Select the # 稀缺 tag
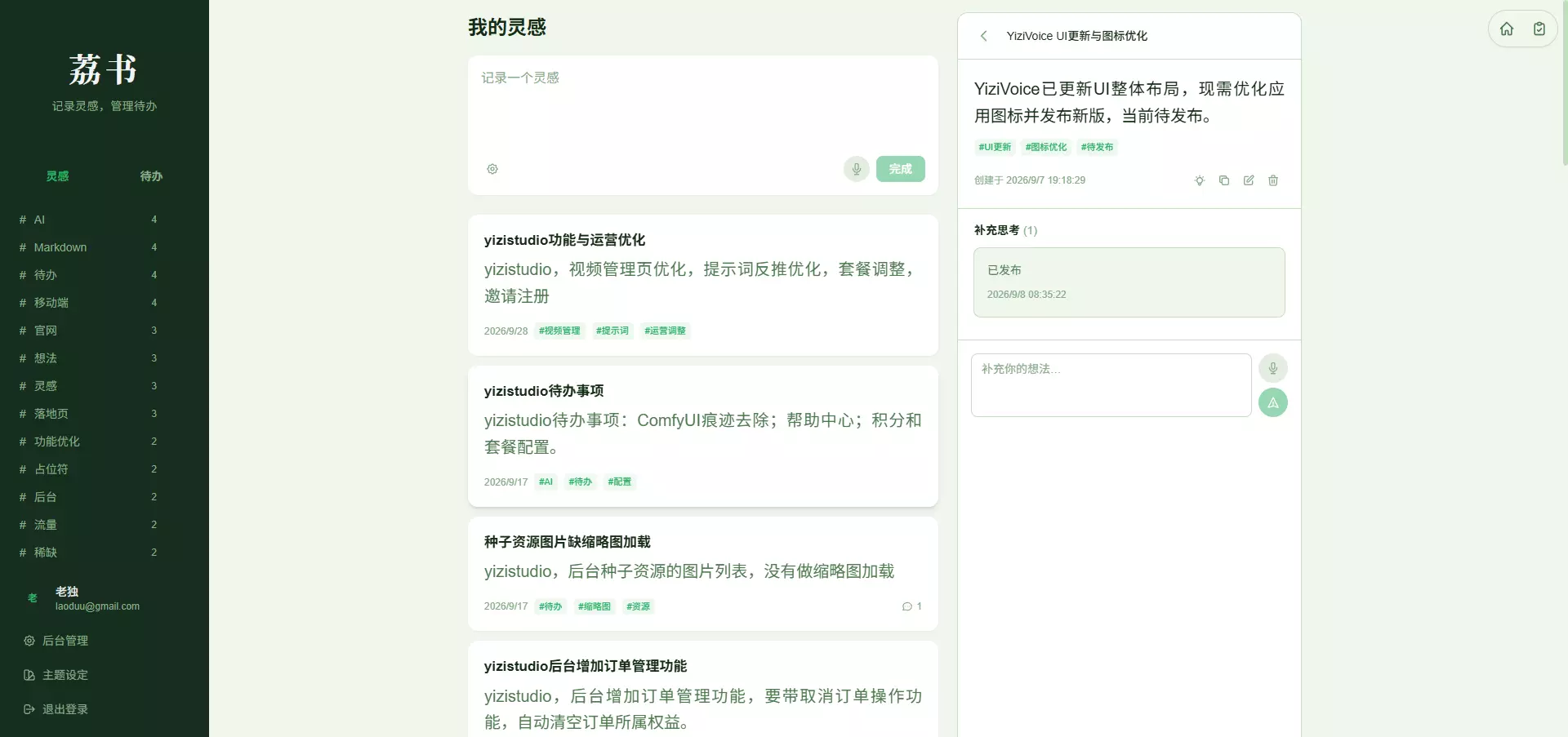This screenshot has height=737, width=1568. 88,553
